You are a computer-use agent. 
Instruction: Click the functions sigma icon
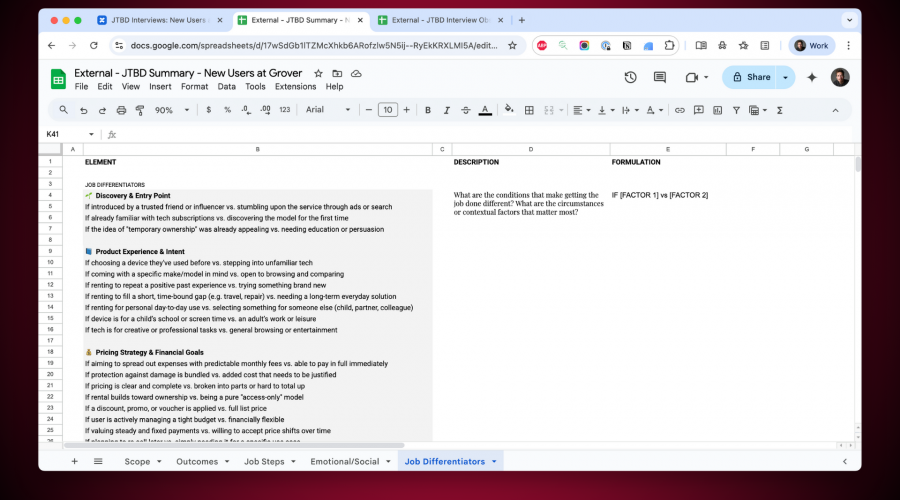tap(779, 110)
